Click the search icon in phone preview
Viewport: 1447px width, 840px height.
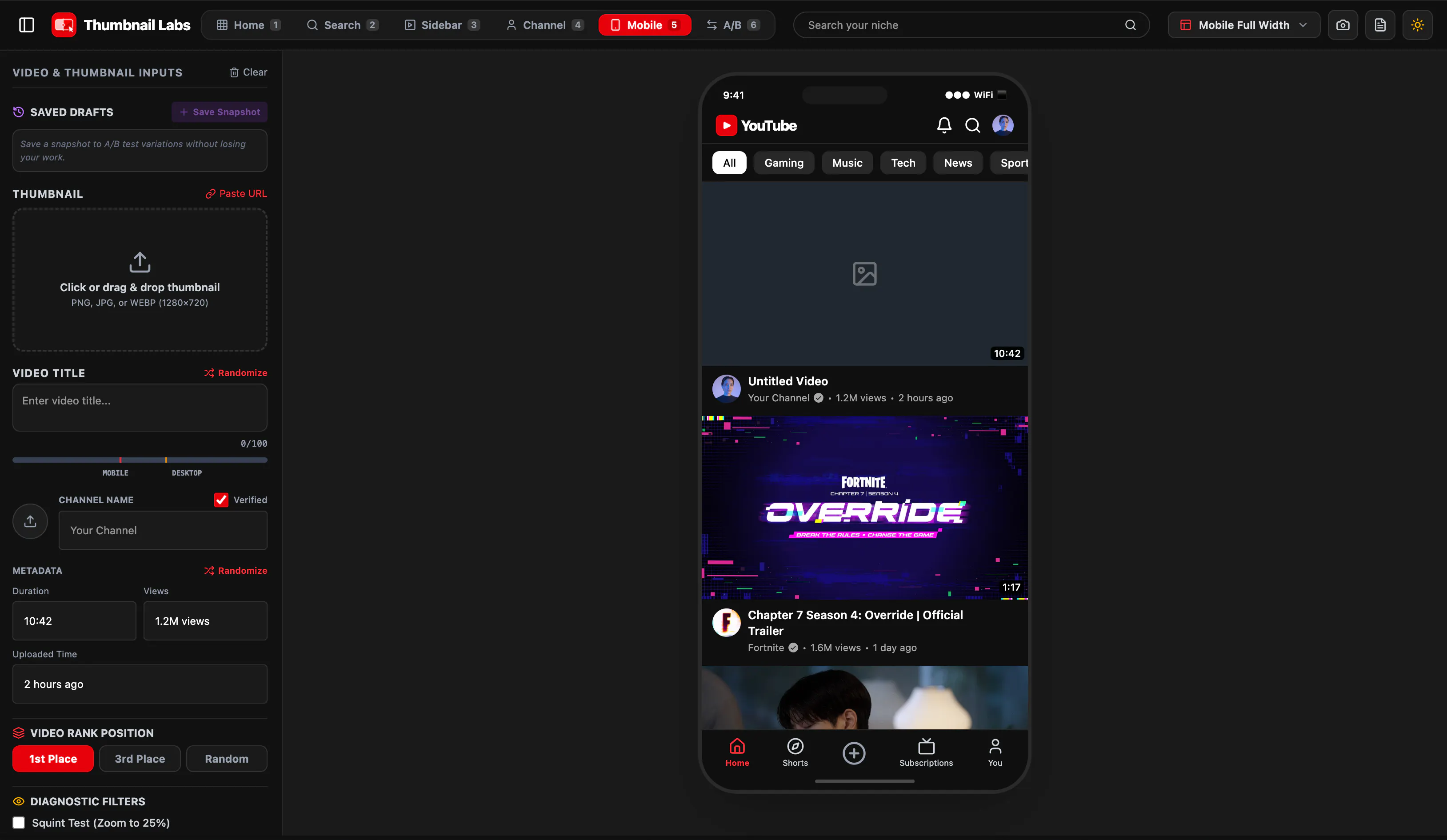(x=972, y=125)
